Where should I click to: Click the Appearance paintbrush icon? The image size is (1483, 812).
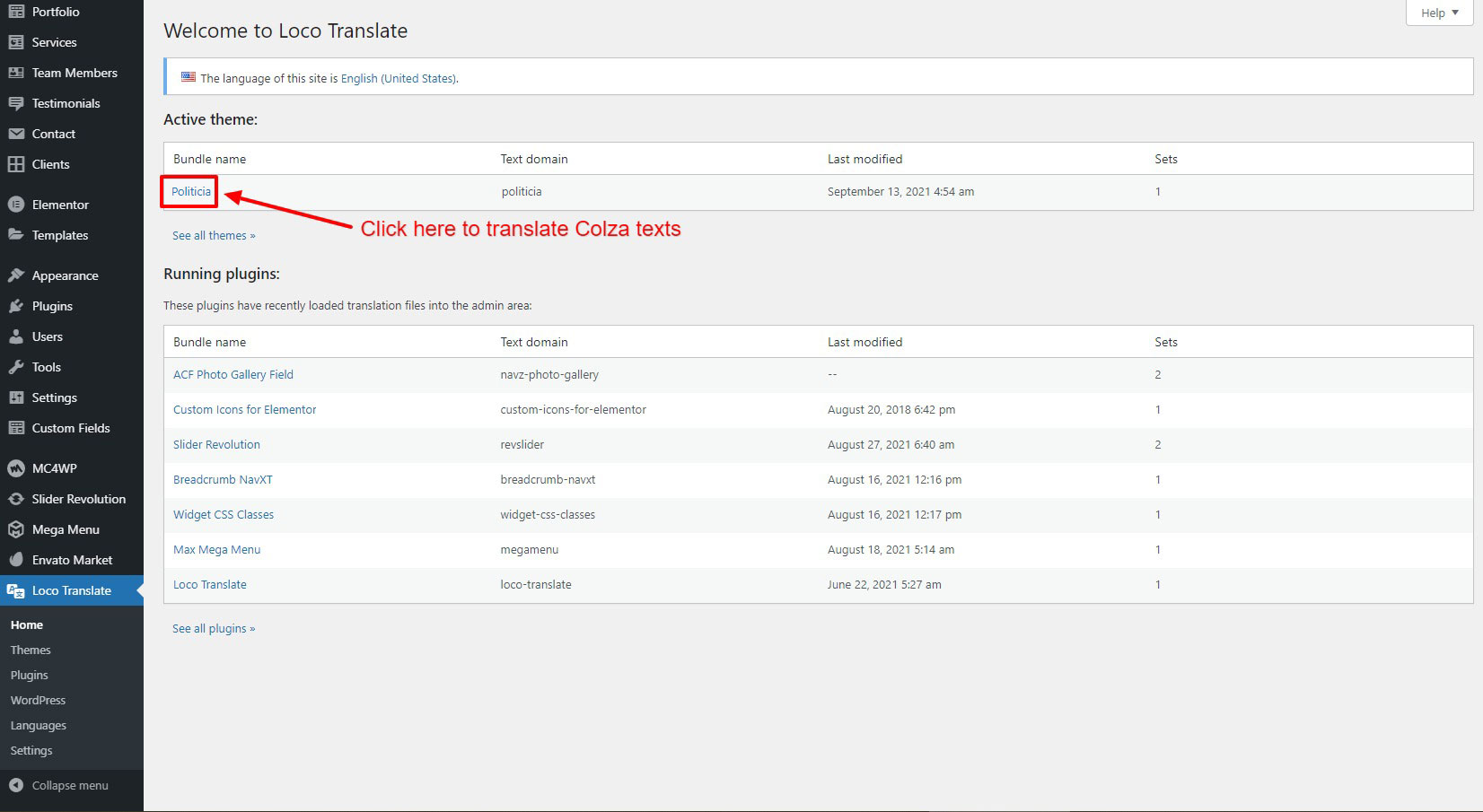pos(16,275)
